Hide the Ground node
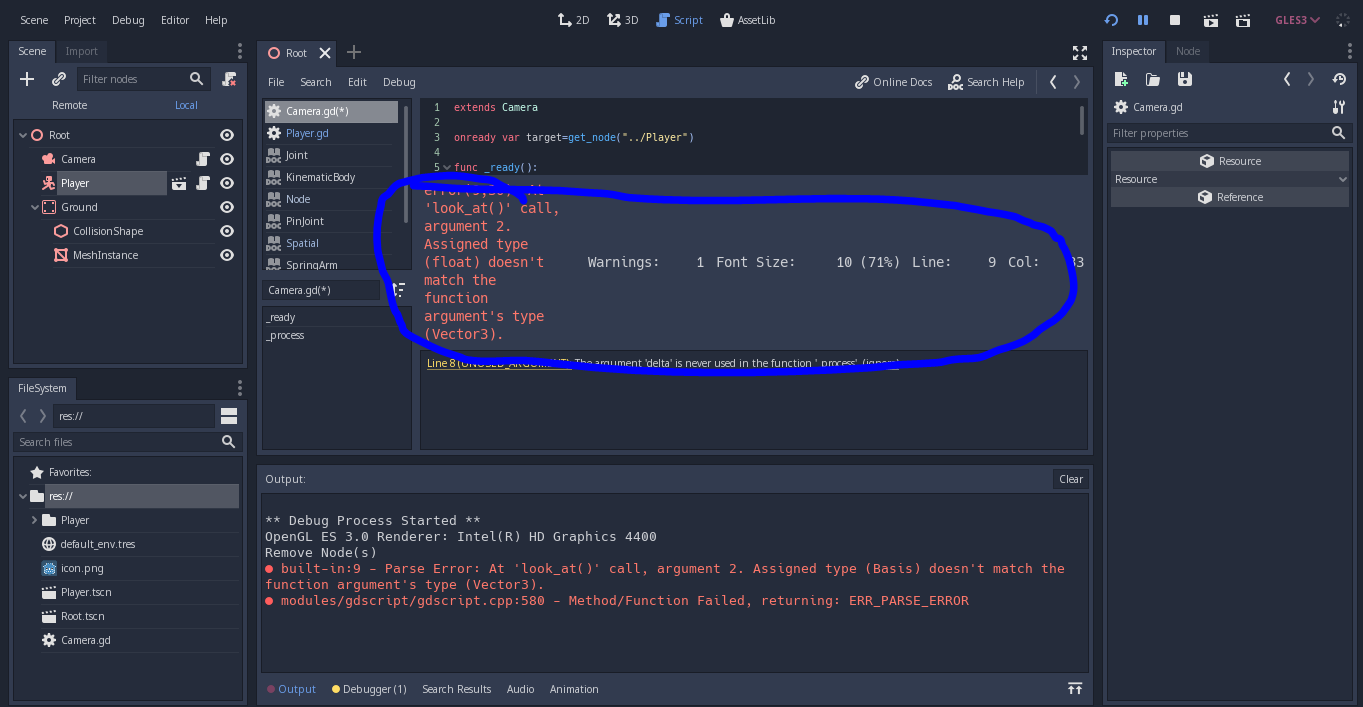This screenshot has width=1363, height=707. (x=227, y=207)
